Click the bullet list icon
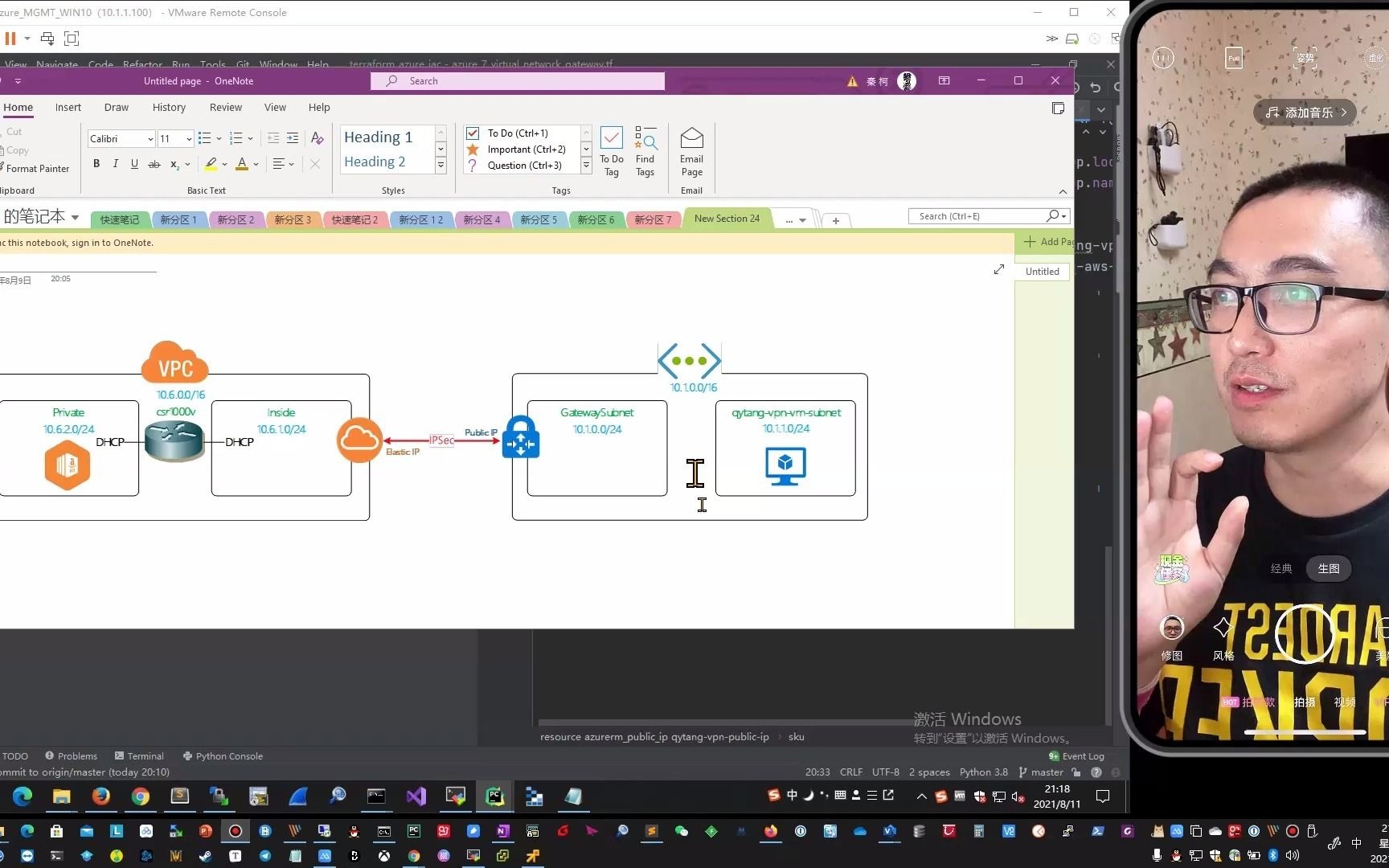The height and width of the screenshot is (868, 1389). click(205, 138)
